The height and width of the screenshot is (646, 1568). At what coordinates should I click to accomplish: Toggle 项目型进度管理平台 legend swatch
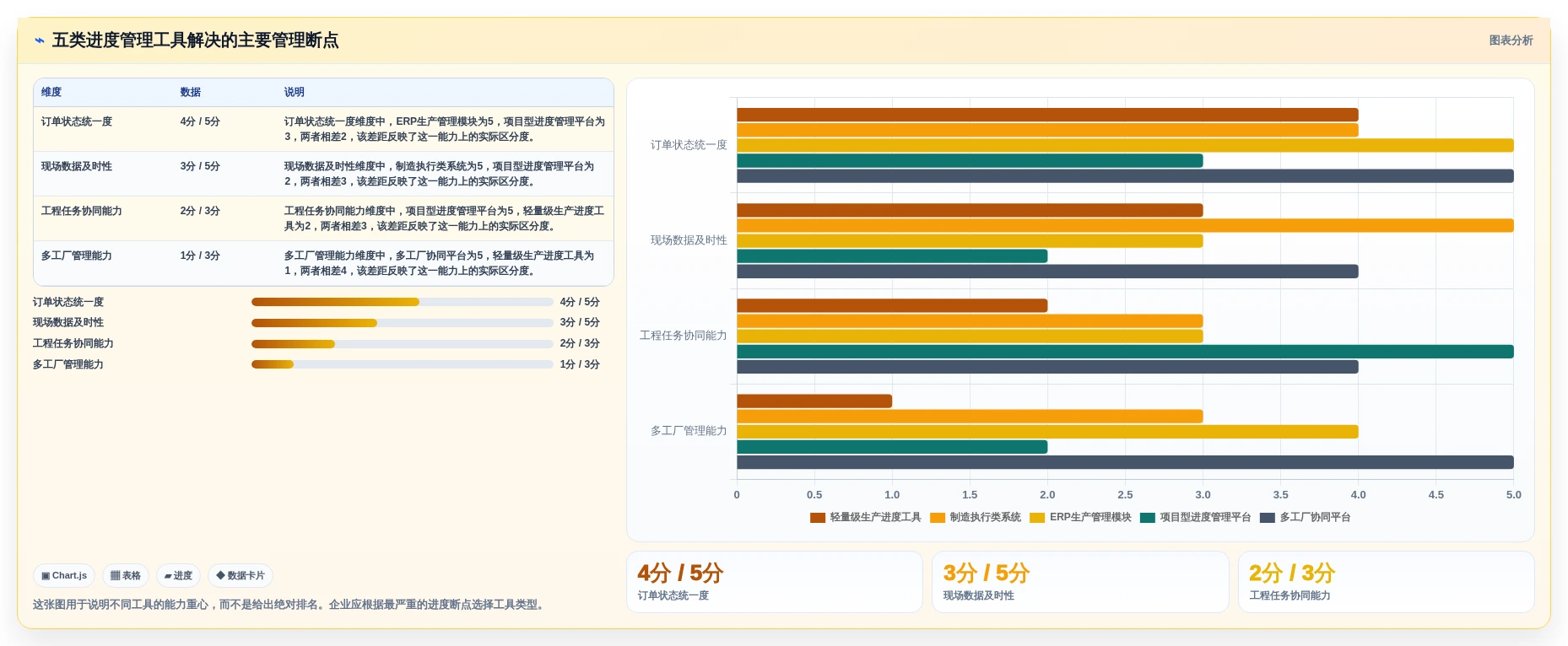tap(1147, 518)
